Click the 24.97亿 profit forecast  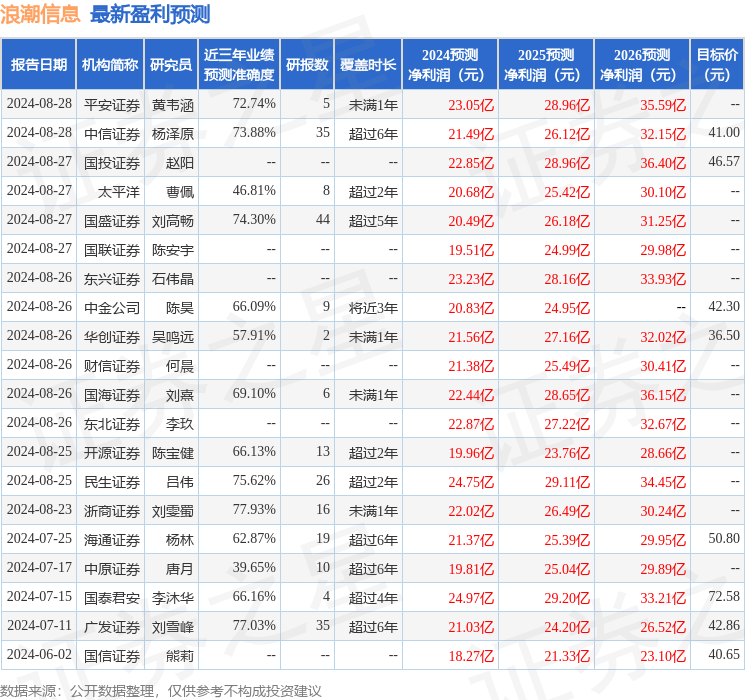point(471,597)
